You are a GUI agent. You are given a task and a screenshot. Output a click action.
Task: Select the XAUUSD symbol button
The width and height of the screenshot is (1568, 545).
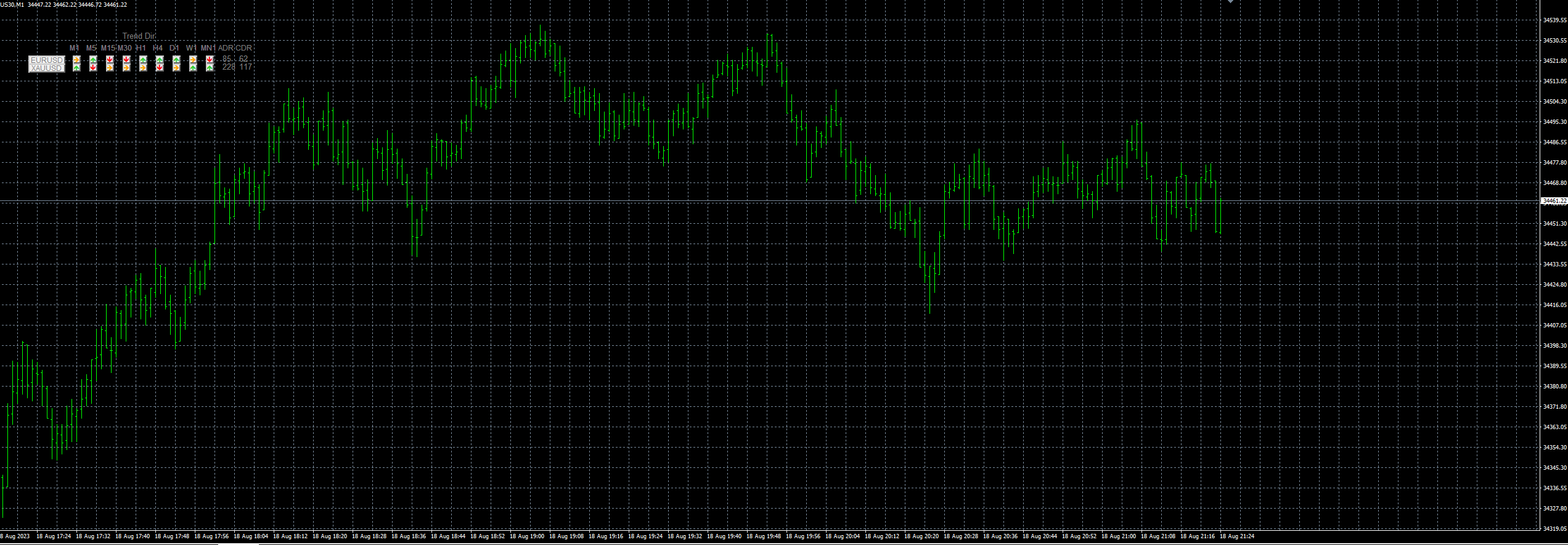(46, 68)
